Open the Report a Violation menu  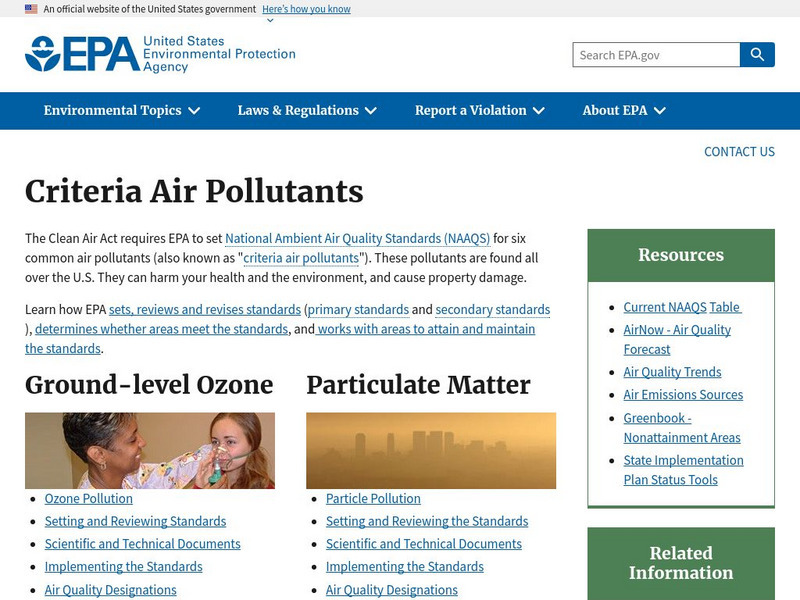(x=480, y=111)
